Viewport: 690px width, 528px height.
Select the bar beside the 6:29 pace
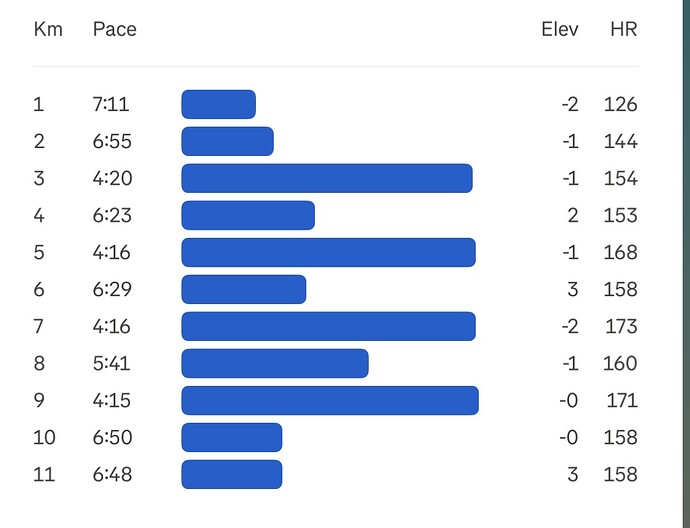[x=243, y=289]
